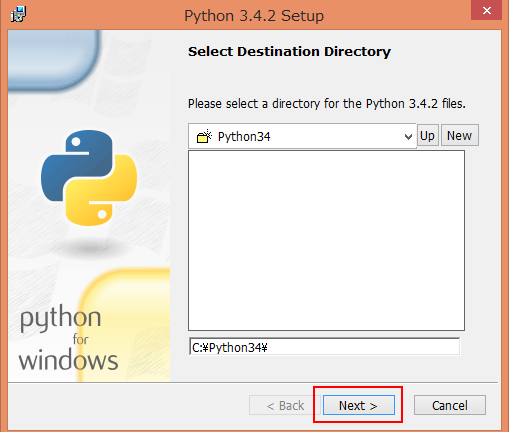Image resolution: width=509 pixels, height=432 pixels.
Task: Click the 'python for windows' wordmark
Action: tap(68, 340)
